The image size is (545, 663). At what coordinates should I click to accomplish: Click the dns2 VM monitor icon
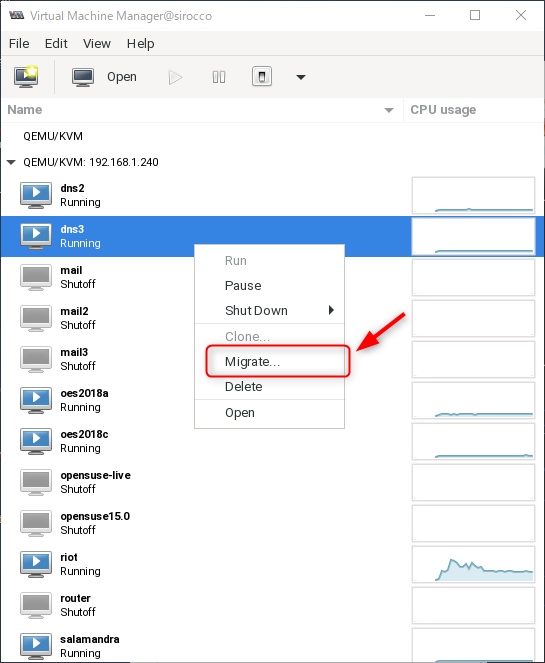click(36, 195)
